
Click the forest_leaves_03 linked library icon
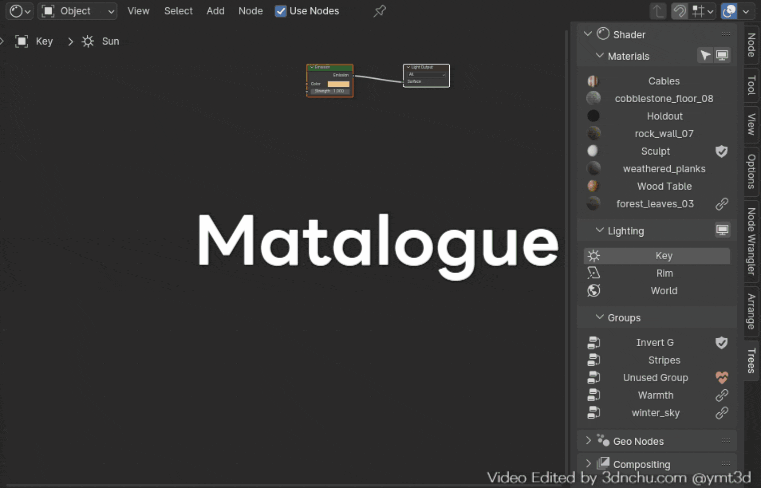[722, 204]
